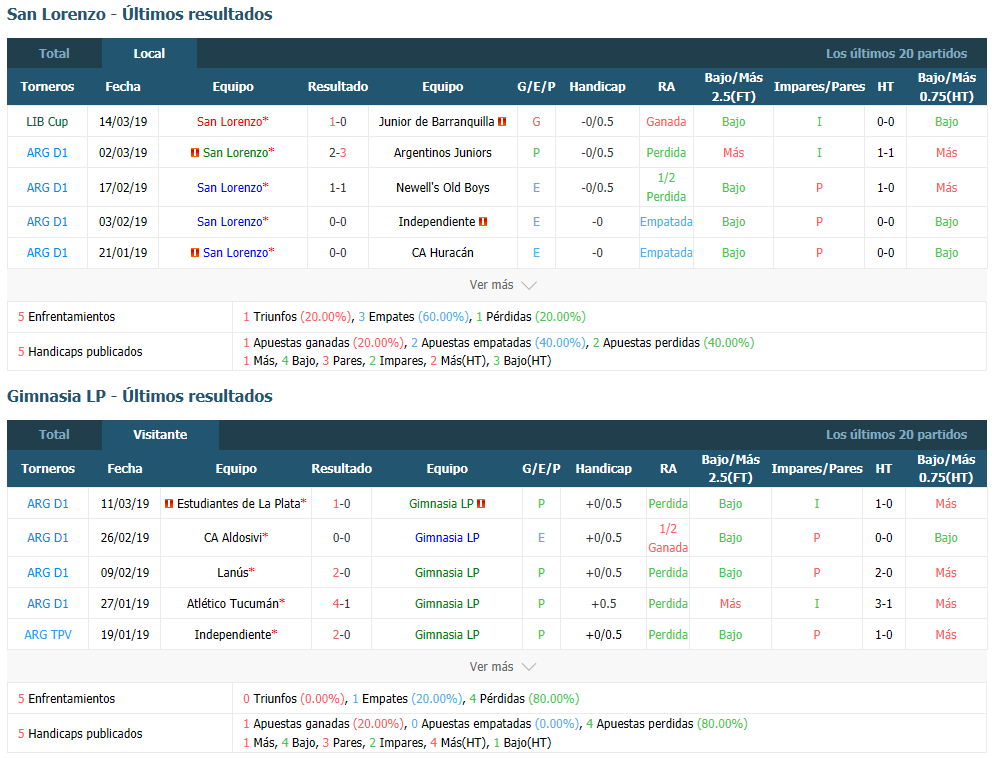Screen dimensions: 994x758
Task: Click the 2-0 half-time score in Lanús row
Action: pos(884,572)
